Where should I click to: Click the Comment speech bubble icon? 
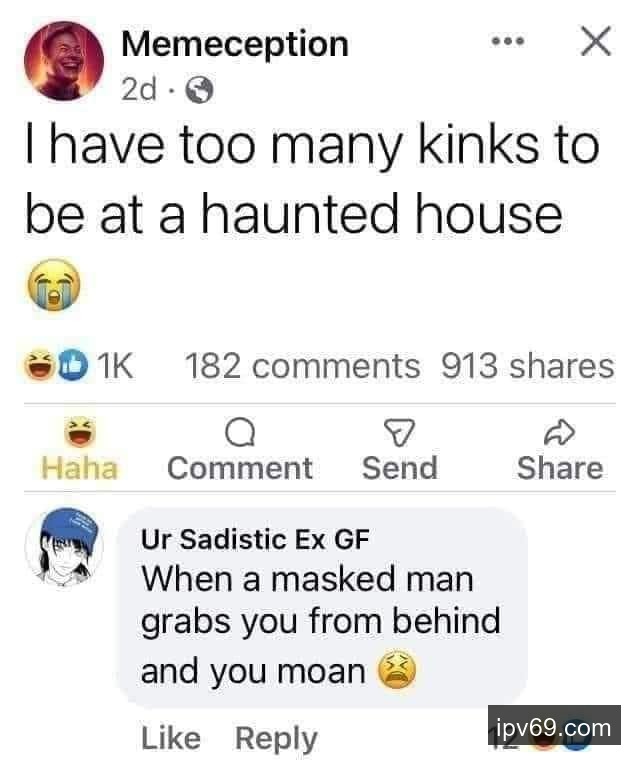coord(240,433)
